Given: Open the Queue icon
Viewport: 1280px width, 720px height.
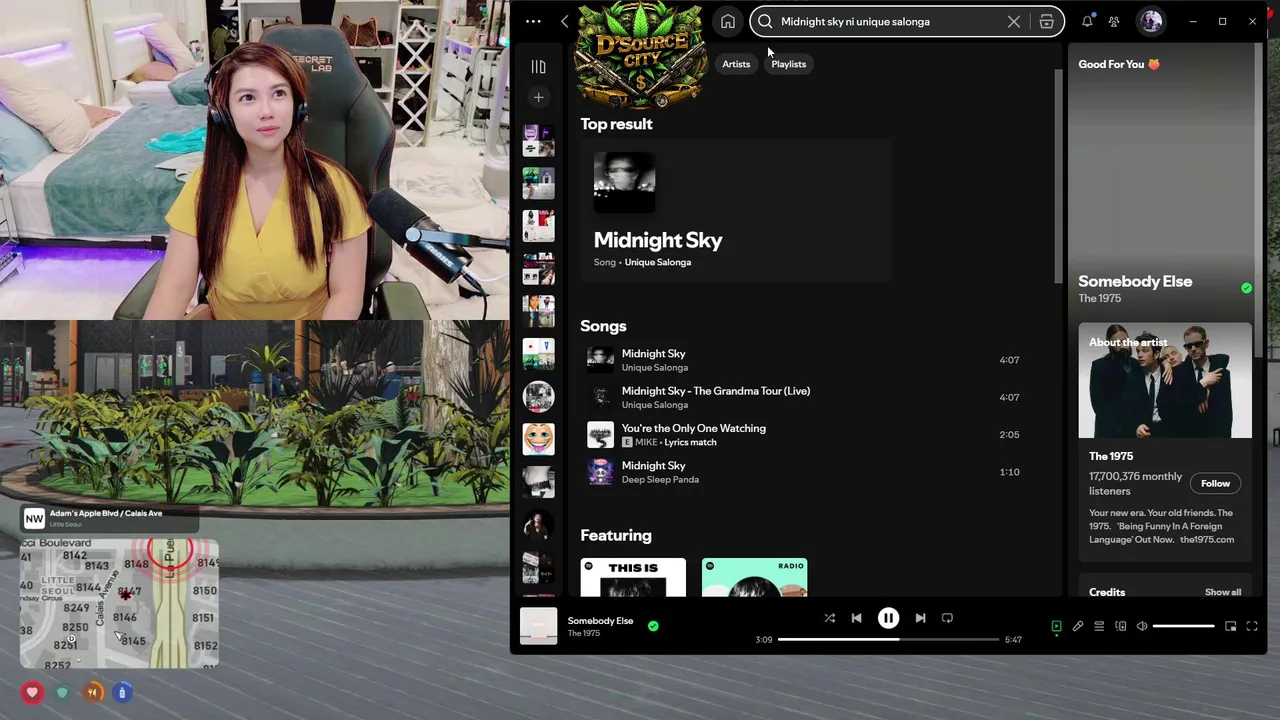Looking at the screenshot, I should pos(1099,626).
